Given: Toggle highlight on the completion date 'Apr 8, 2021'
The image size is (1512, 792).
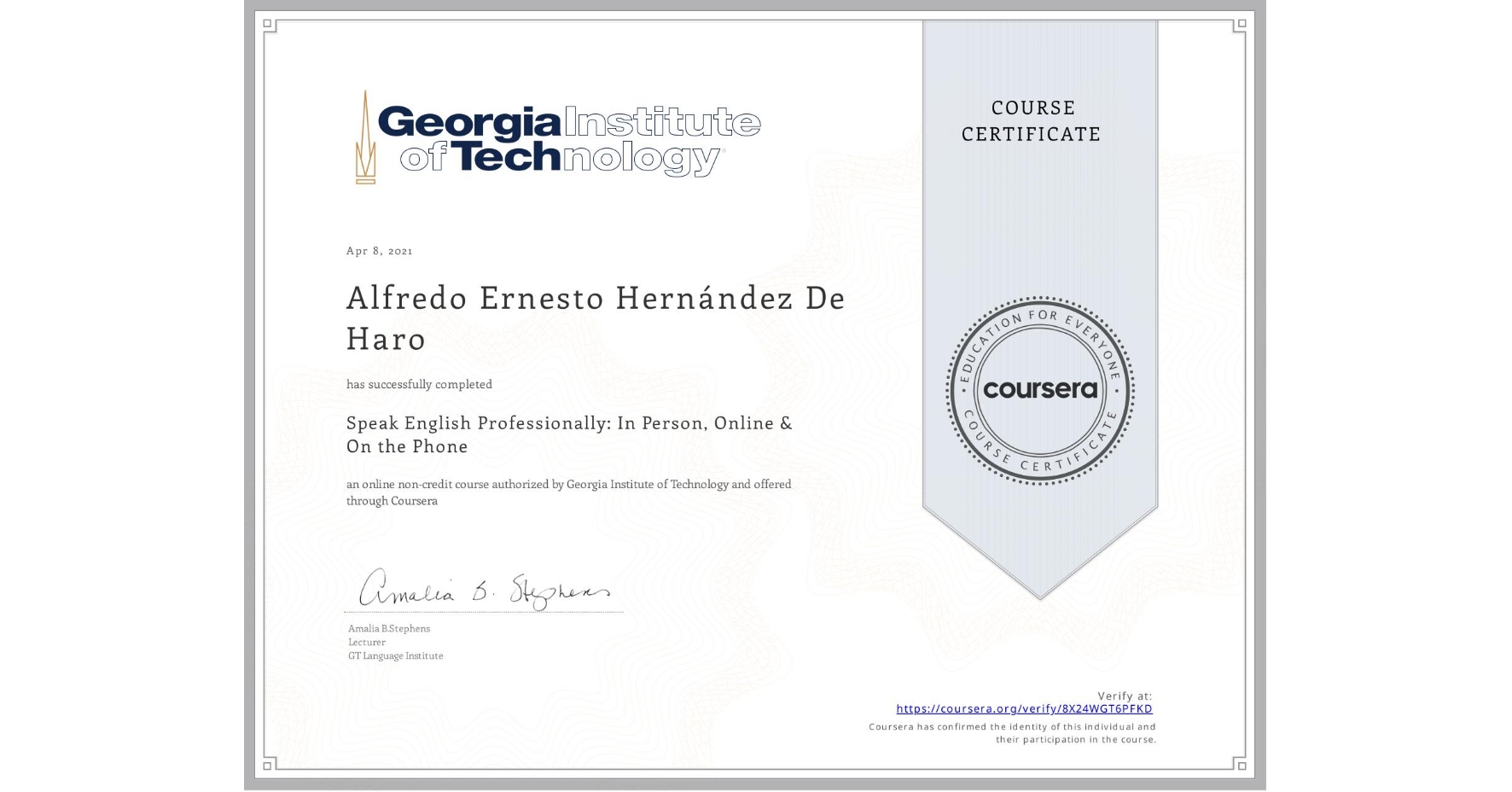Looking at the screenshot, I should tap(378, 250).
